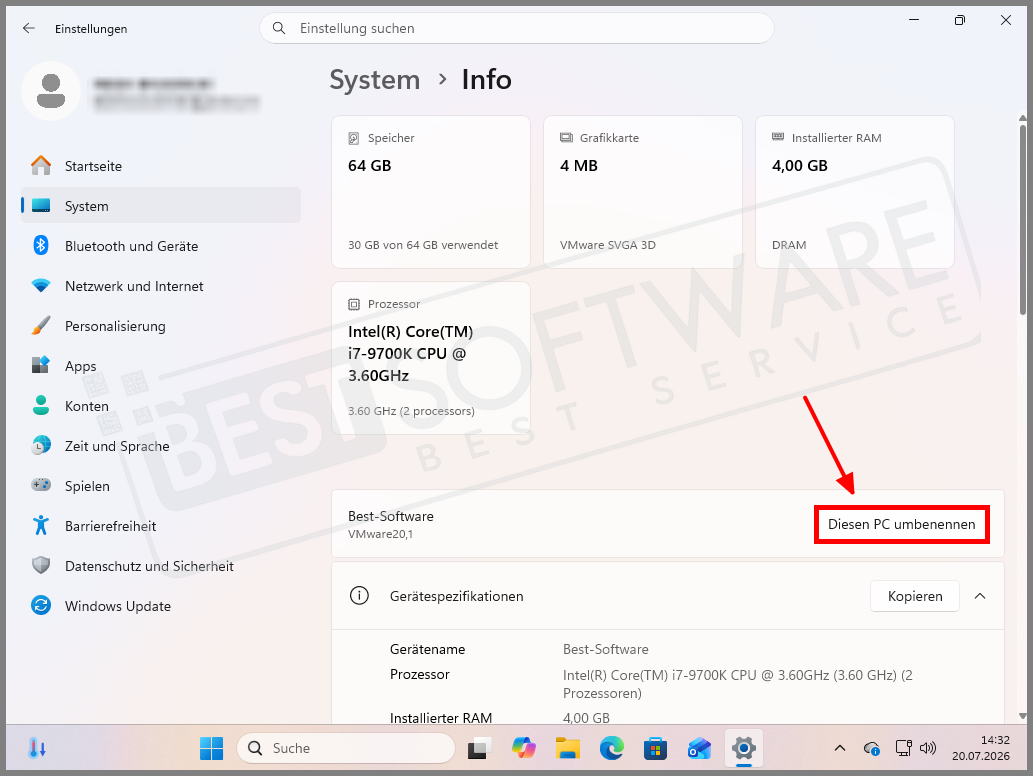The image size is (1033, 776).
Task: Open Personalisierung paintbrush icon
Action: pos(41,326)
